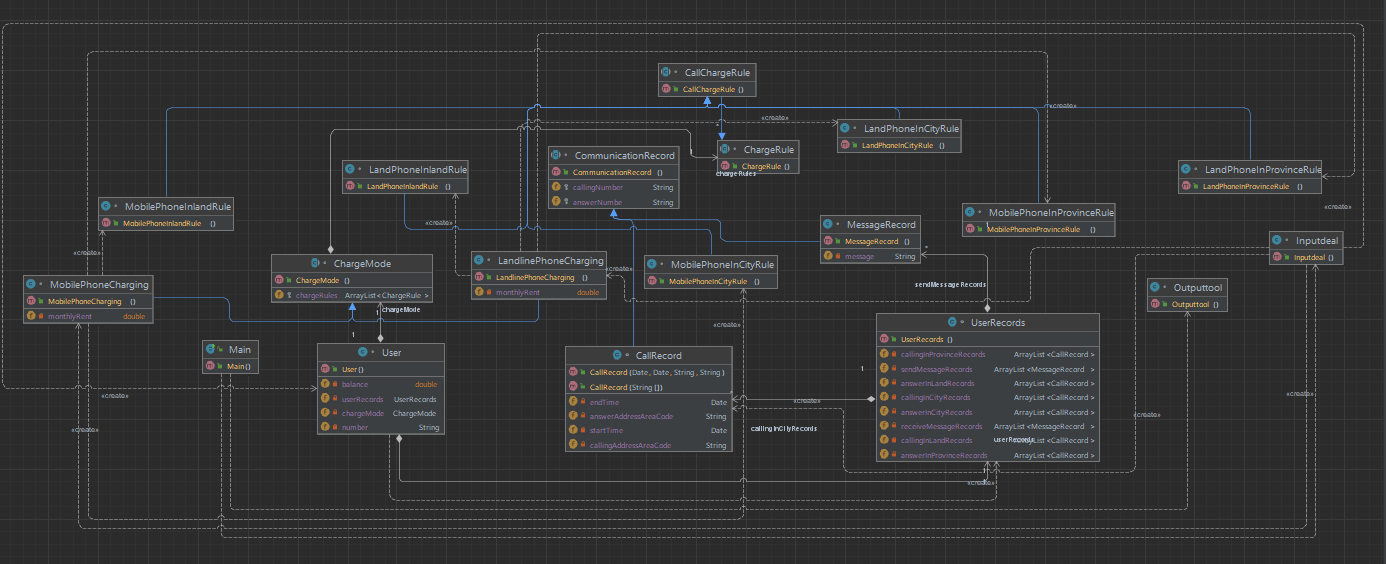Click the class icon in the User header
Viewport: 1386px width, 564px height.
tap(364, 352)
